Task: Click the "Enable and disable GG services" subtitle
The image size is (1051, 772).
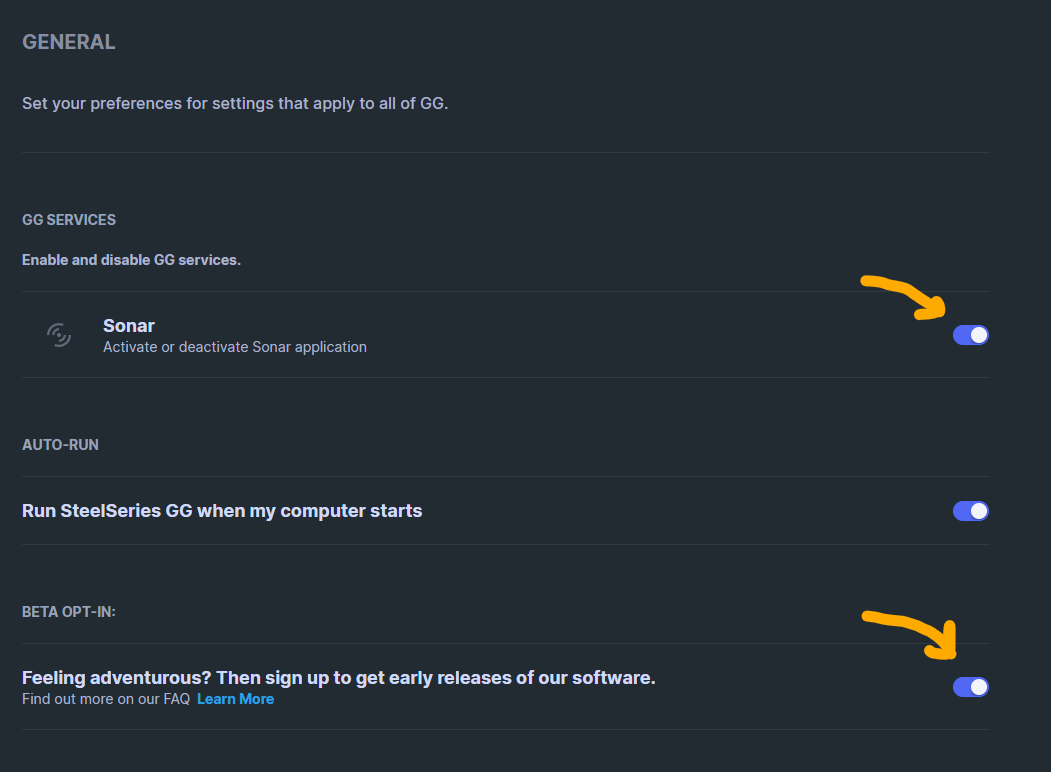Action: click(x=131, y=260)
